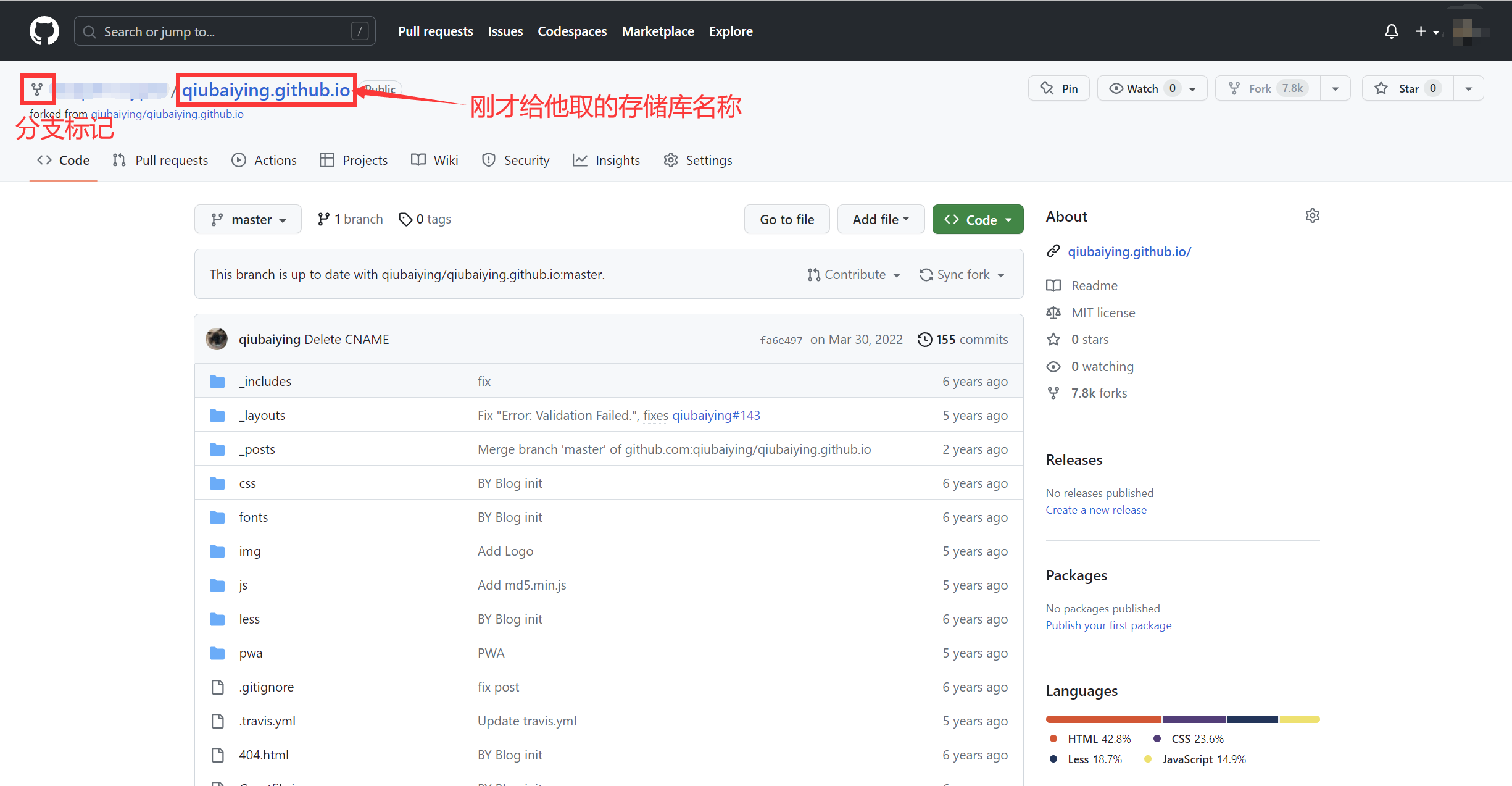Open the Add file dropdown

[880, 219]
